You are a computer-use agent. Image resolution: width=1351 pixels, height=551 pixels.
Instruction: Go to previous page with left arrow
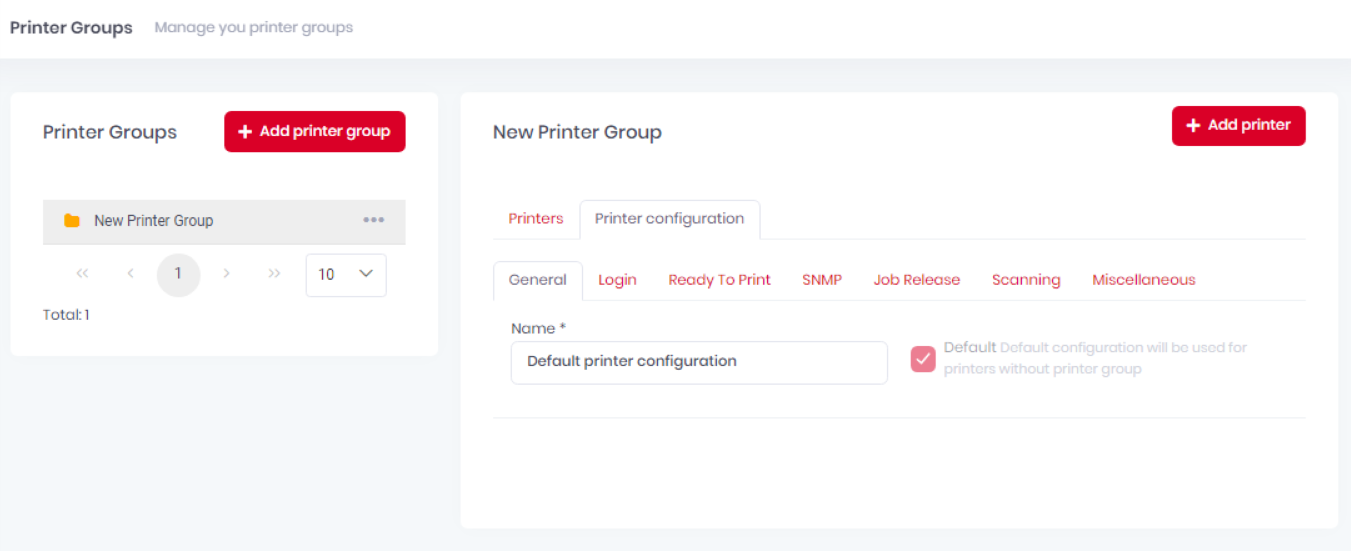130,274
